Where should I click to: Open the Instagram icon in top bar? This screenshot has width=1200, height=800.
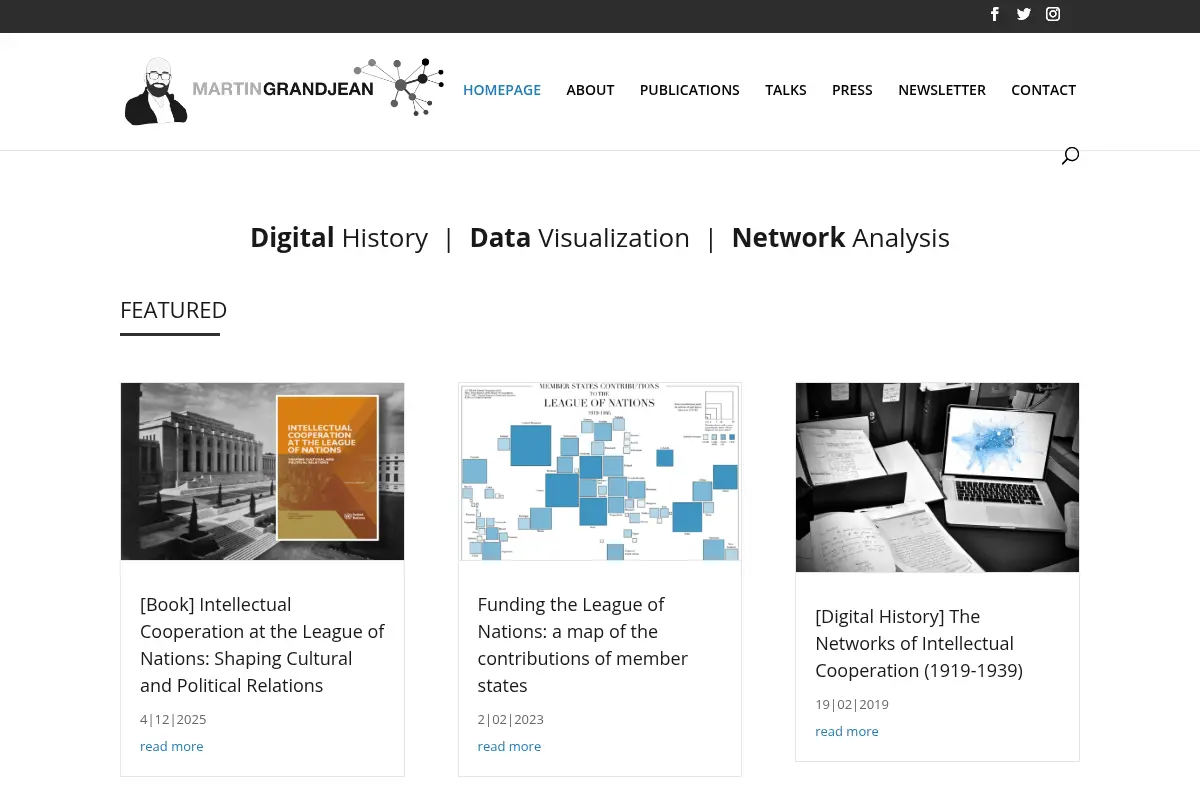point(1053,14)
